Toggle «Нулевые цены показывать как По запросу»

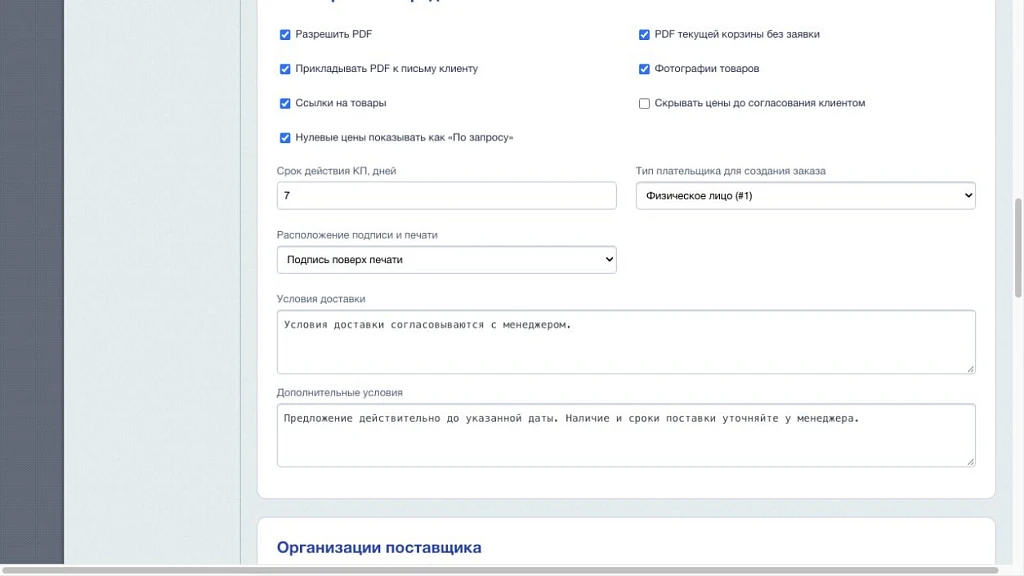[x=285, y=138]
